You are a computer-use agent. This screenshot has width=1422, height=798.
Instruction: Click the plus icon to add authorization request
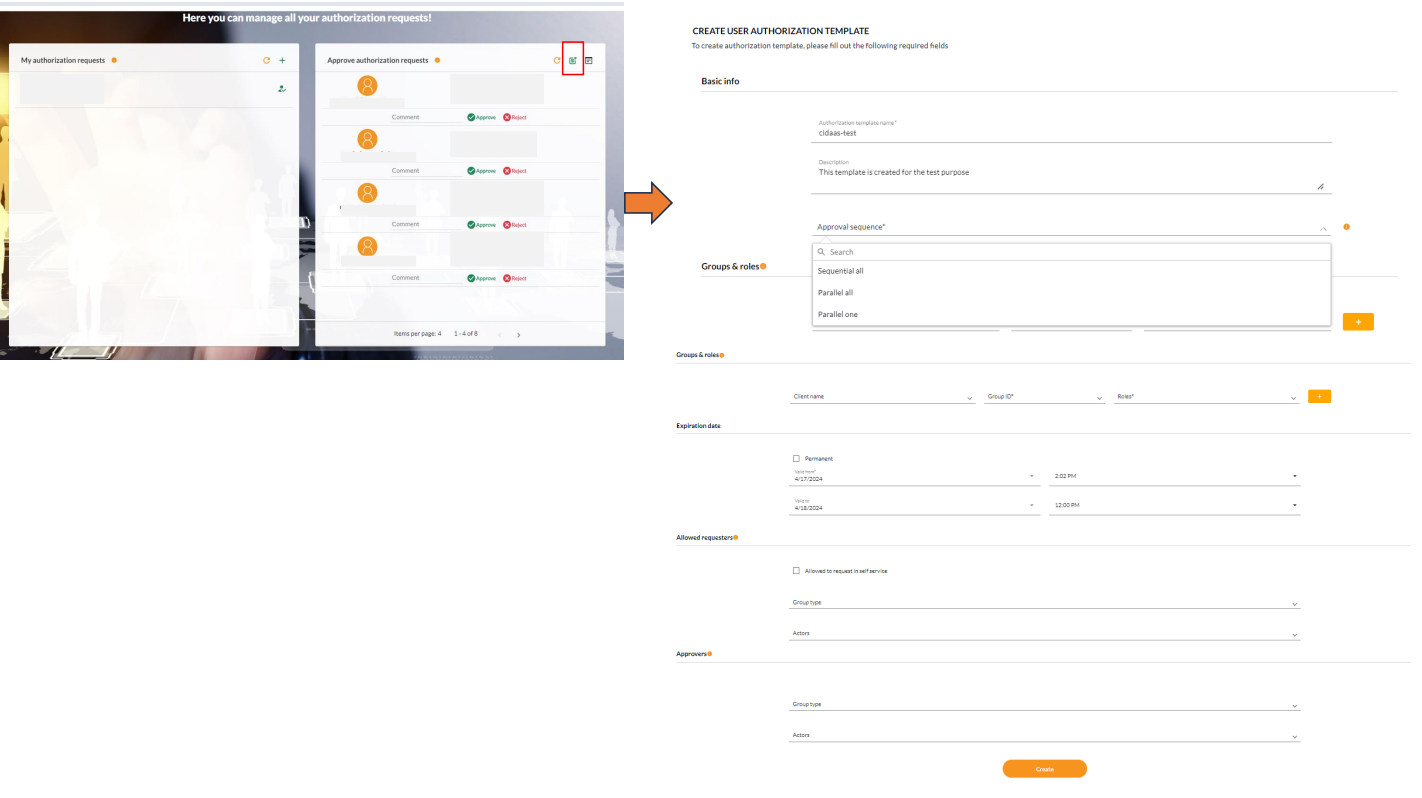(282, 60)
